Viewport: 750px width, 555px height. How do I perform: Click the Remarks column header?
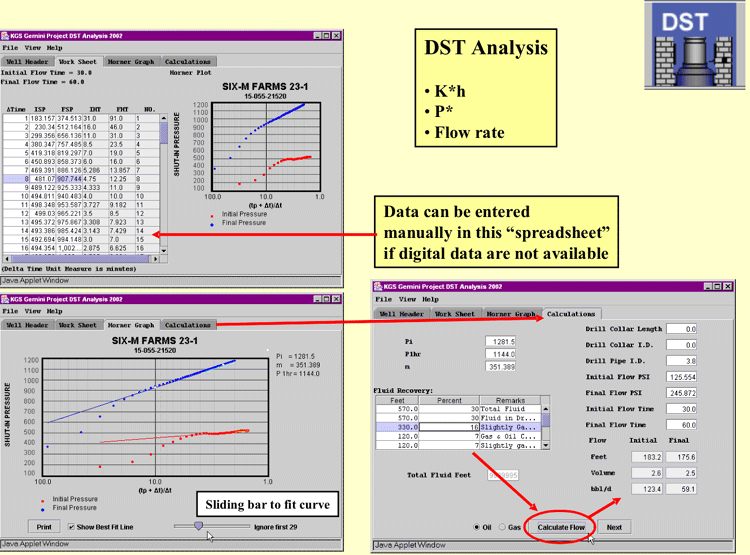[510, 400]
